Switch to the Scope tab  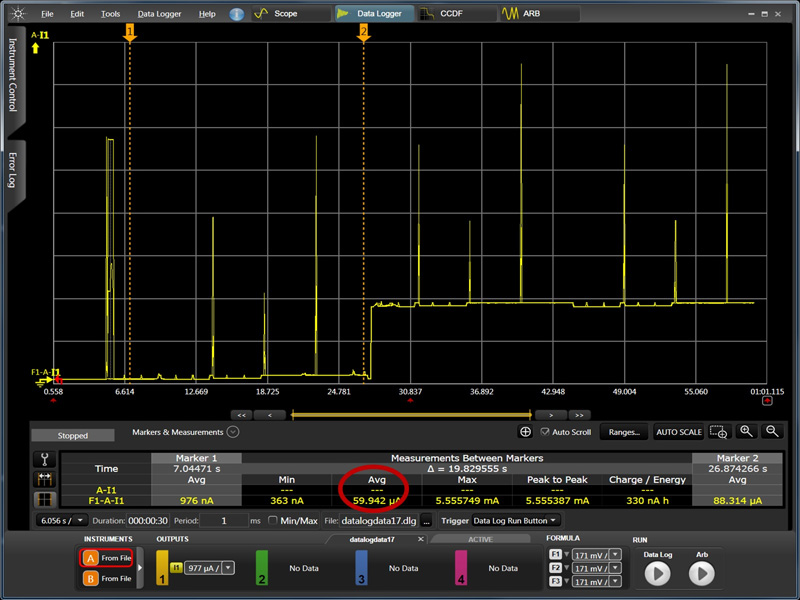[x=291, y=14]
